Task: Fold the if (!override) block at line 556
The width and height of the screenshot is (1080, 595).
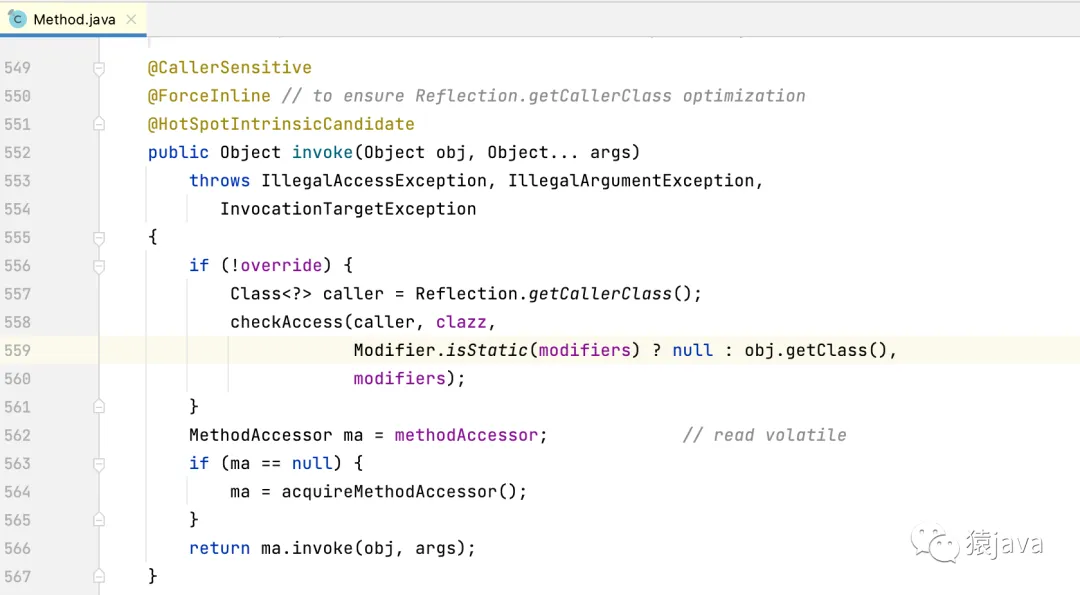Action: (x=99, y=266)
